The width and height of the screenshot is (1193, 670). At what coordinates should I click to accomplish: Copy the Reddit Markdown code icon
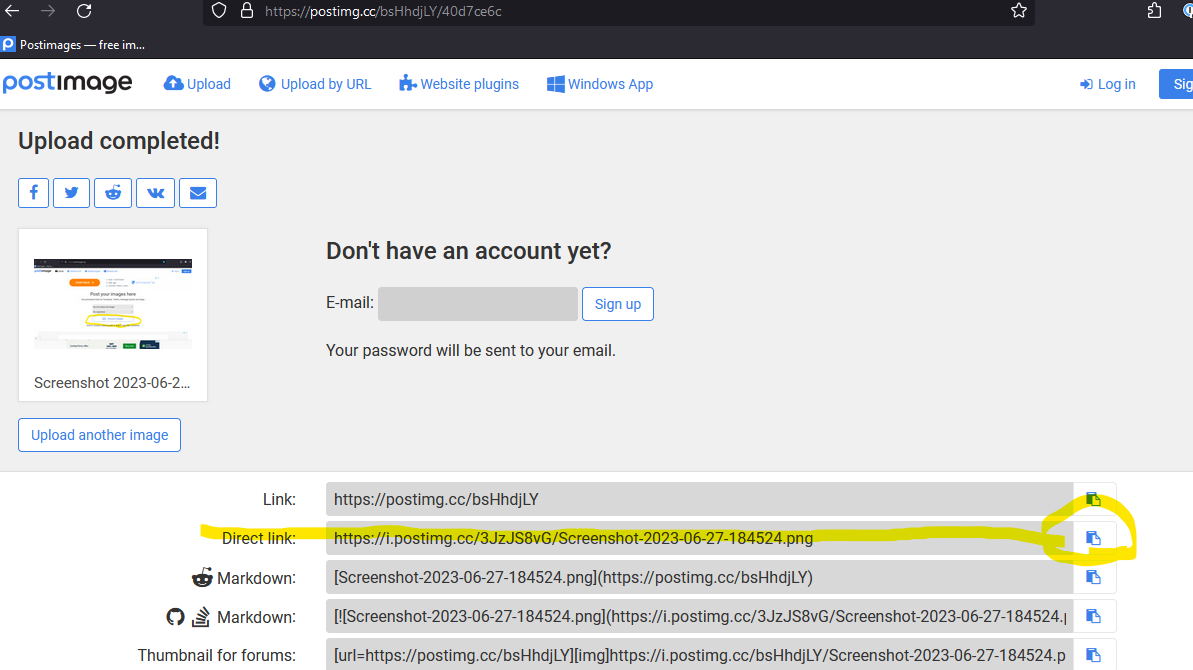click(1093, 577)
